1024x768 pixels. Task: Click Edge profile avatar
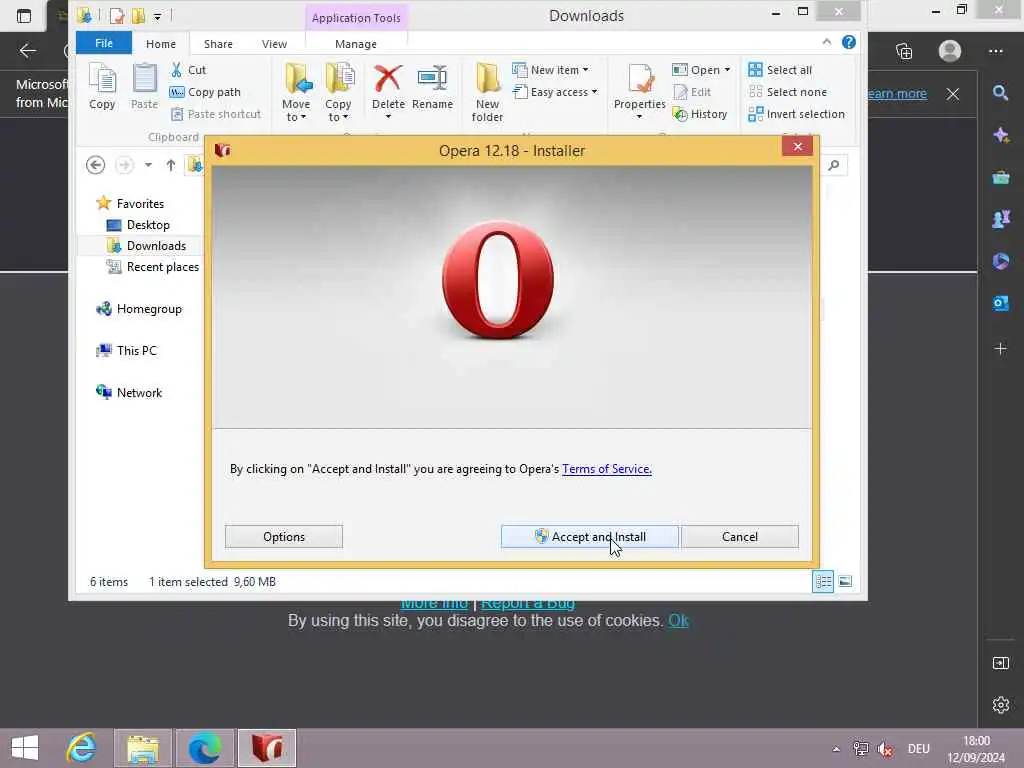[950, 51]
